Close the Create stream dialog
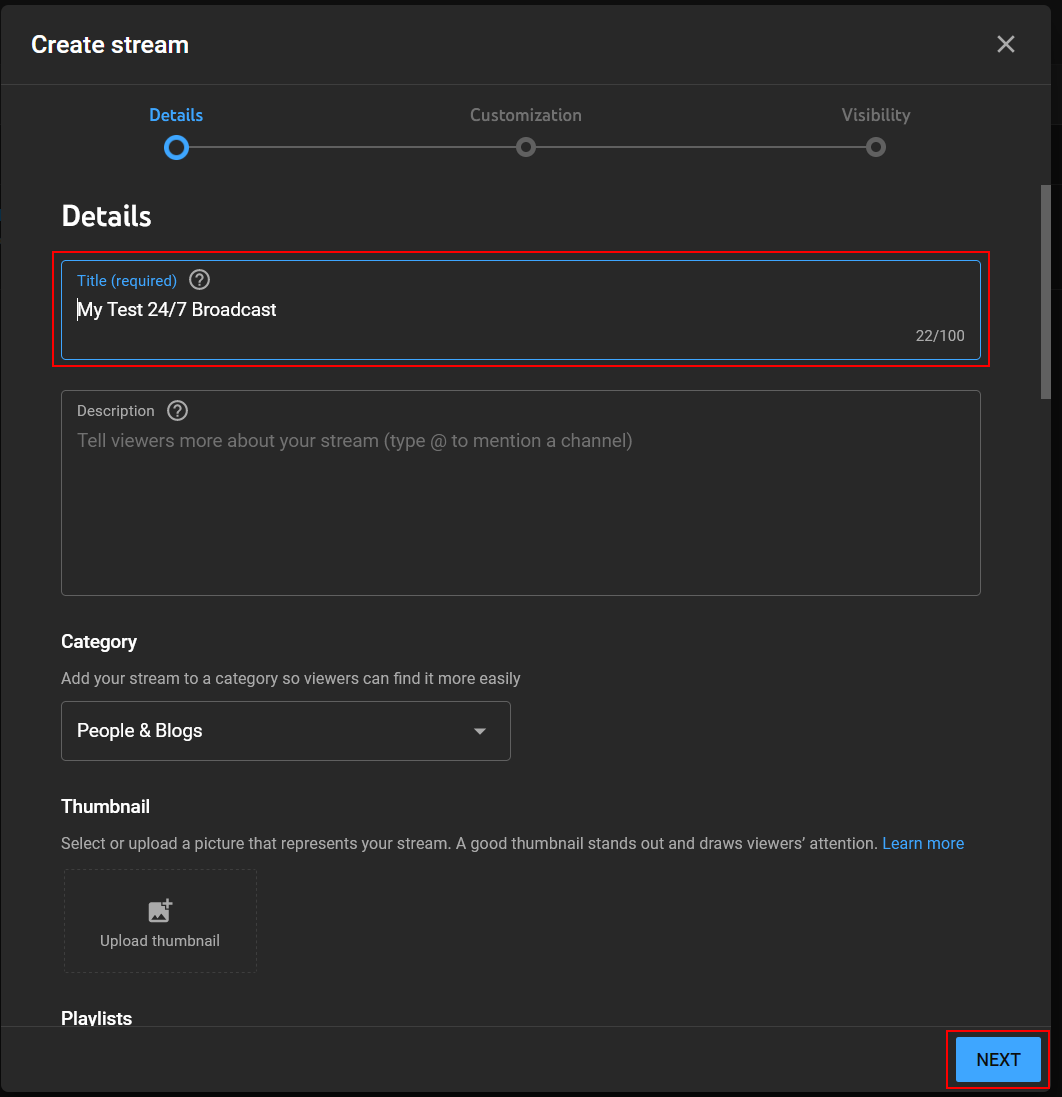Screen dimensions: 1062x1097 (x=1005, y=44)
